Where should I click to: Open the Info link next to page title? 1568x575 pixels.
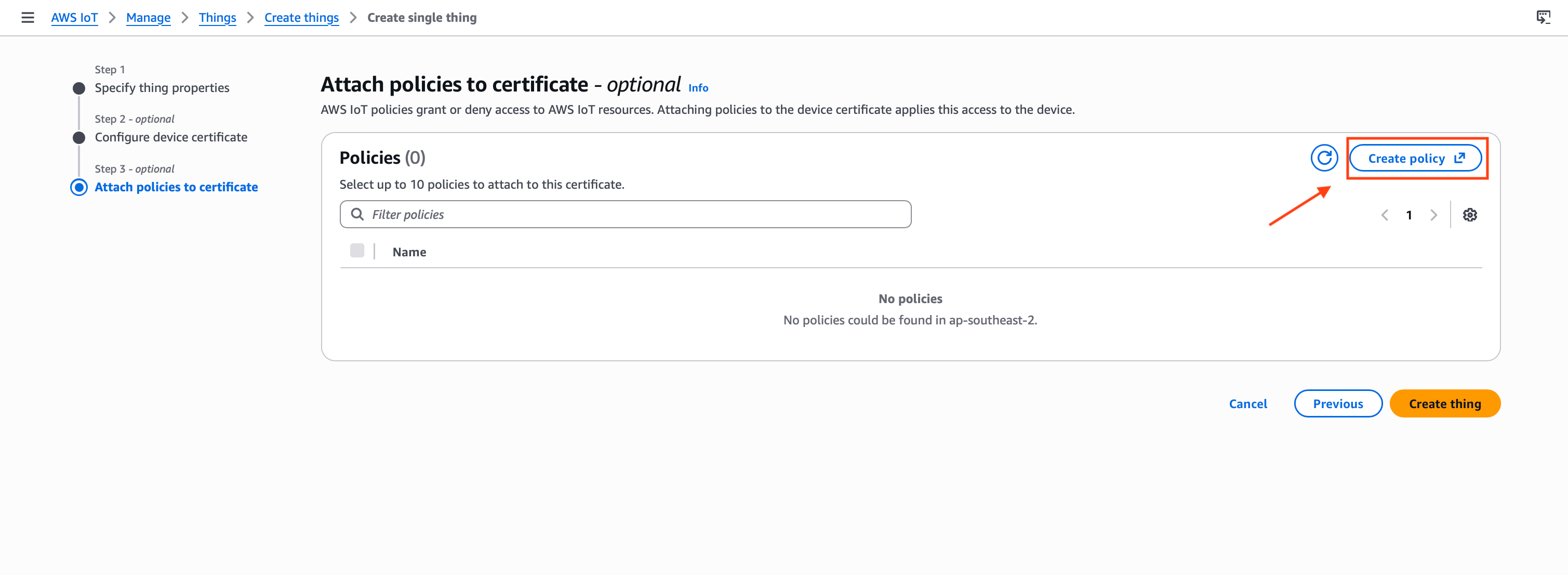tap(698, 87)
